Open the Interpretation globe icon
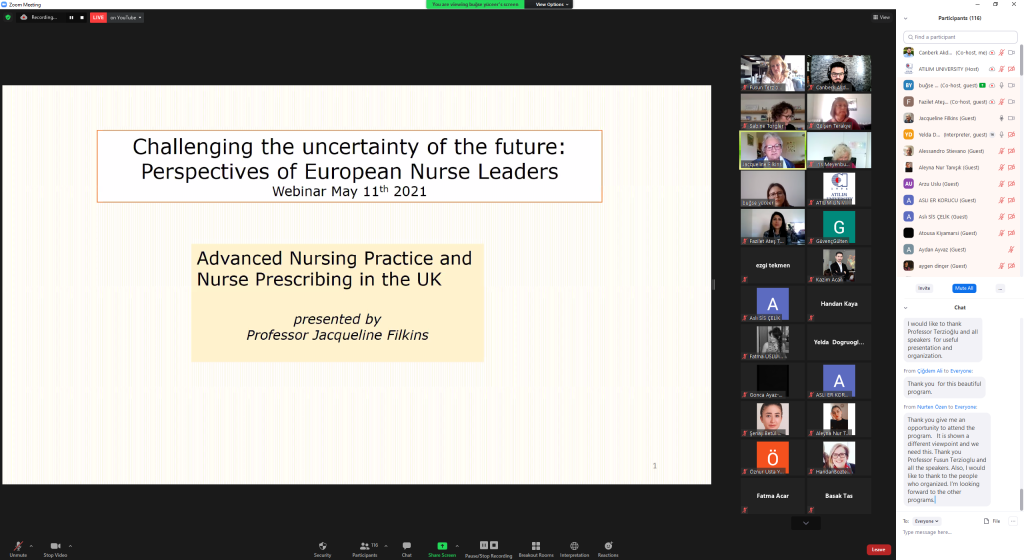Screen dimensions: 1024x560 pos(574,546)
